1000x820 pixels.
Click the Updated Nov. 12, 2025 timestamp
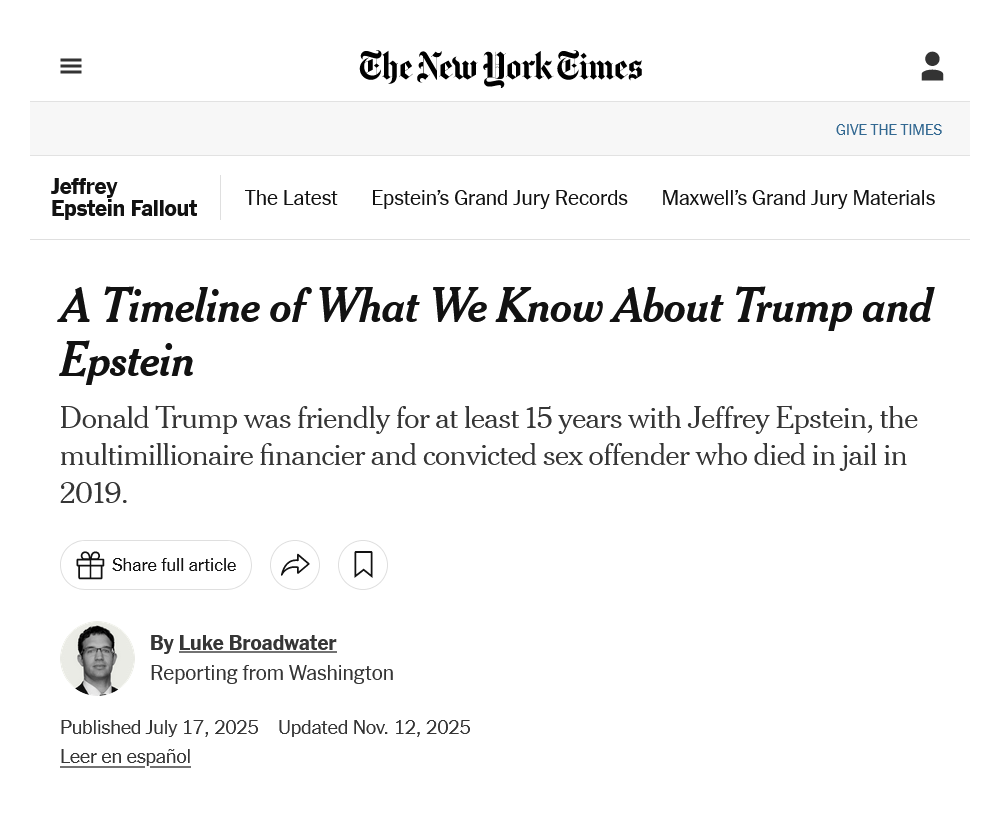coord(374,727)
